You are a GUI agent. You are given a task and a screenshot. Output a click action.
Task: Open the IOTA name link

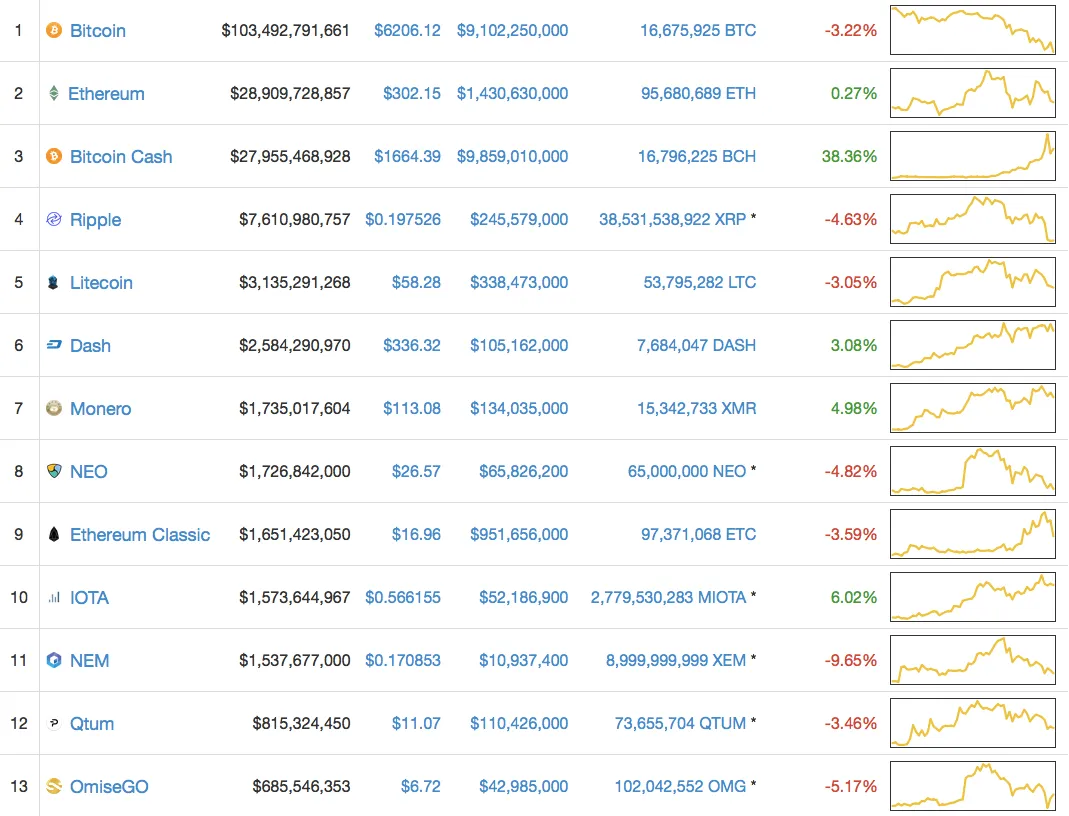[89, 598]
